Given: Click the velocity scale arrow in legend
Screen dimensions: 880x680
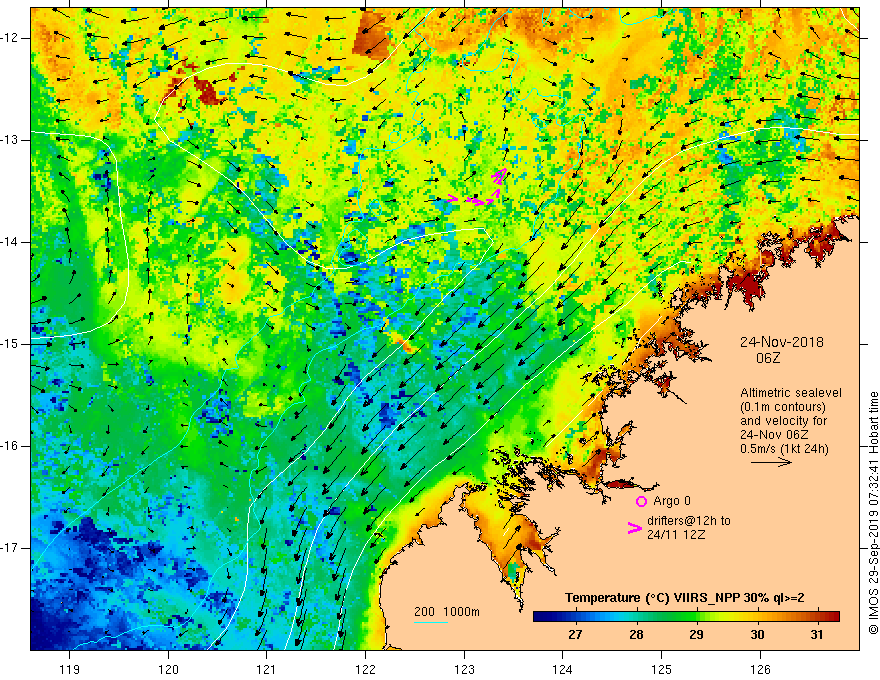Looking at the screenshot, I should tap(771, 462).
